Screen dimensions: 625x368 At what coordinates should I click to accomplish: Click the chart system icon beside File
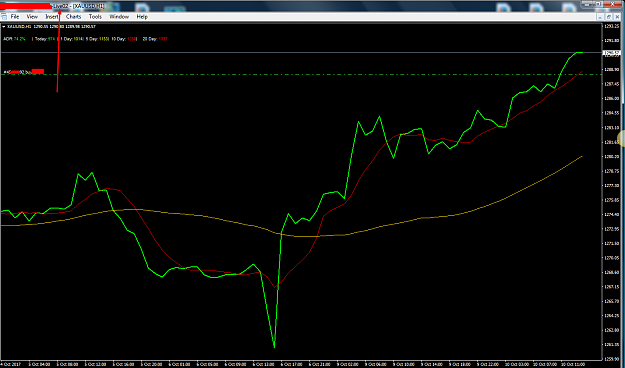point(4,17)
